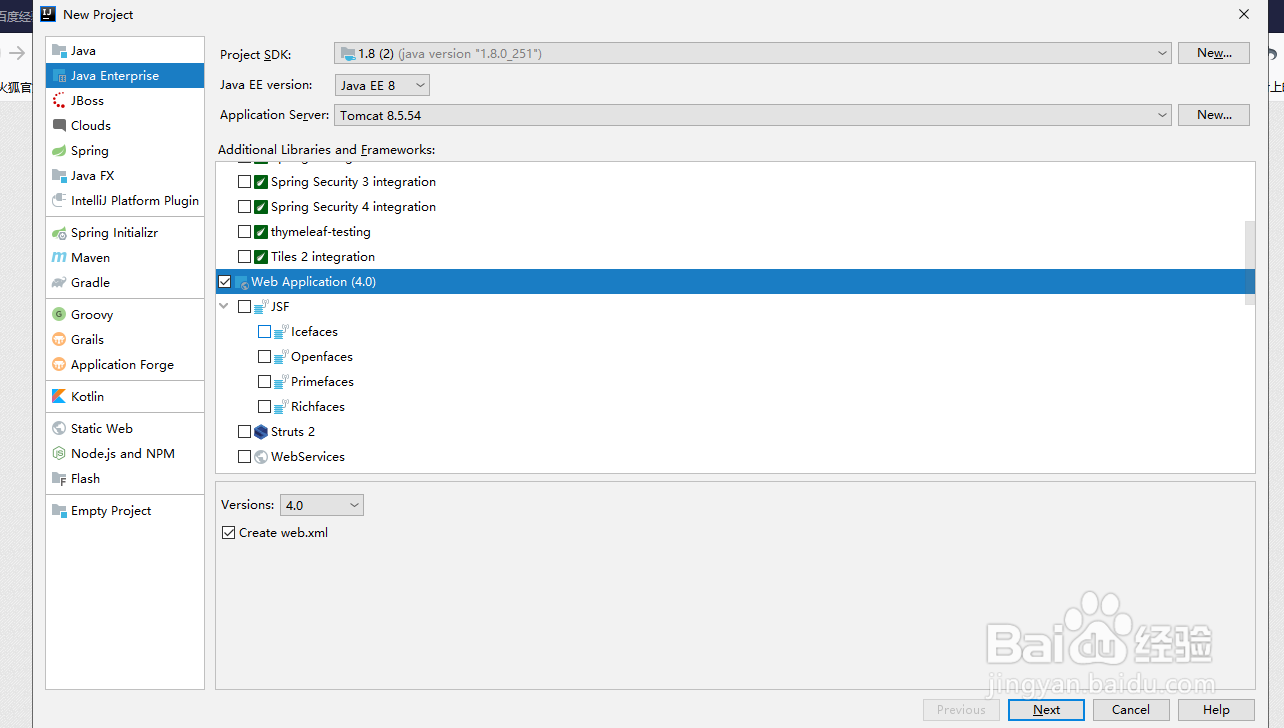Image resolution: width=1284 pixels, height=728 pixels.
Task: Click the Cancel button
Action: coord(1131,710)
